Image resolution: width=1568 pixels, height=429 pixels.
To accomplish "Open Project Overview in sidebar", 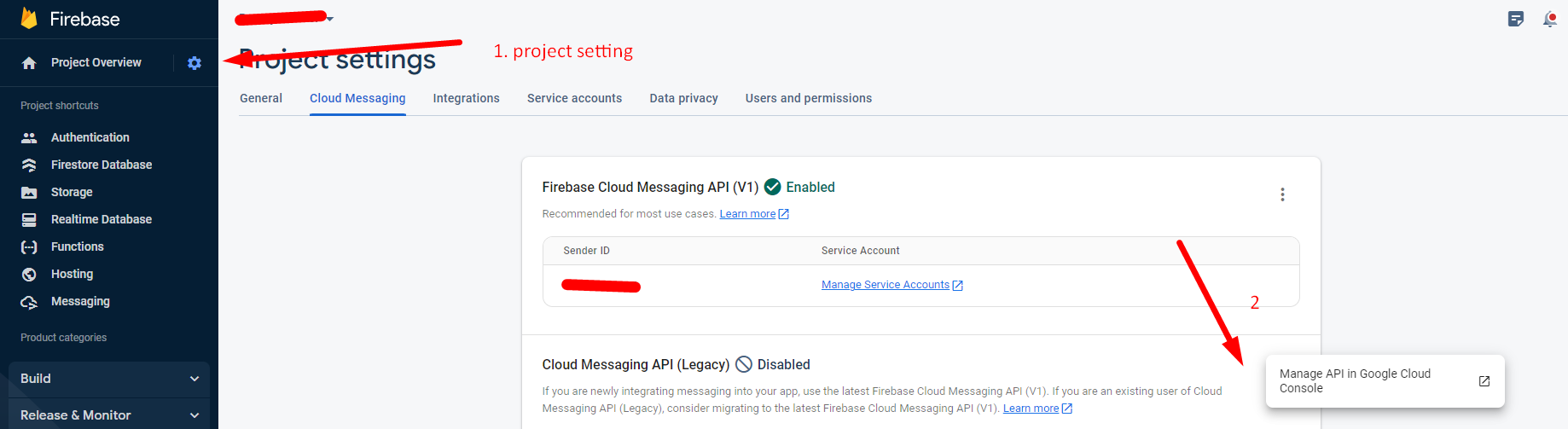I will coord(96,62).
